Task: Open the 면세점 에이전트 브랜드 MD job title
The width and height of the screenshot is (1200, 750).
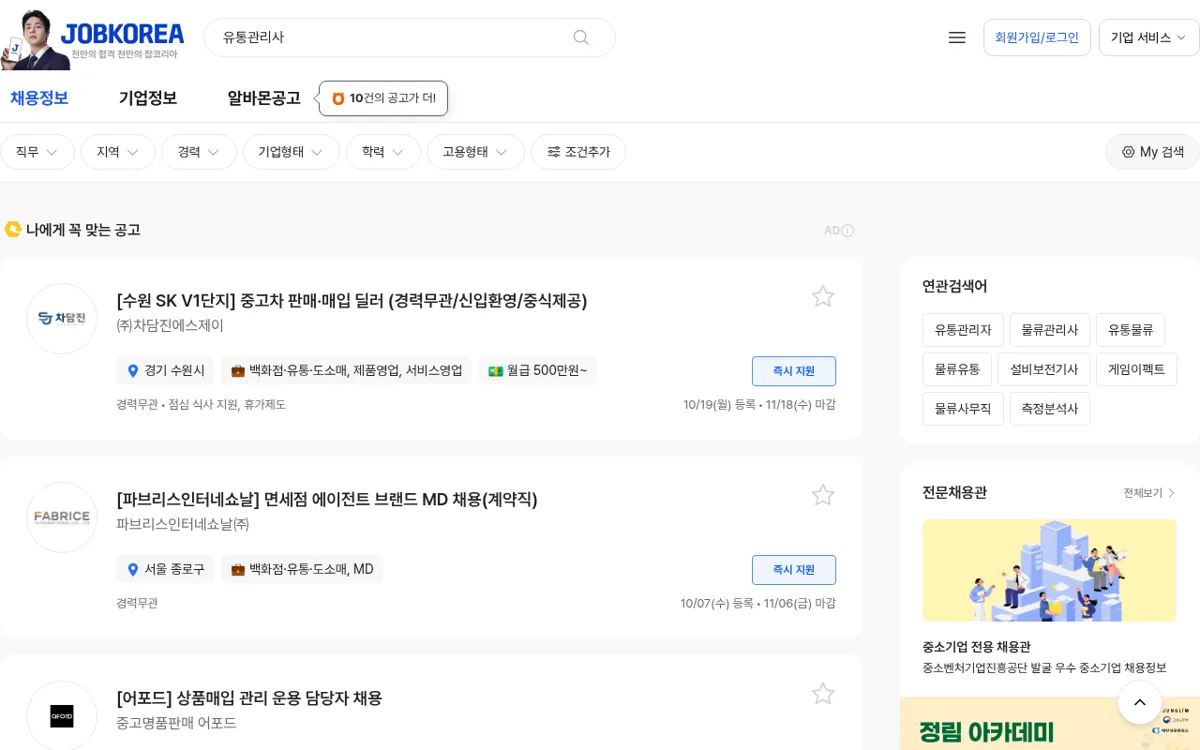Action: [x=327, y=499]
